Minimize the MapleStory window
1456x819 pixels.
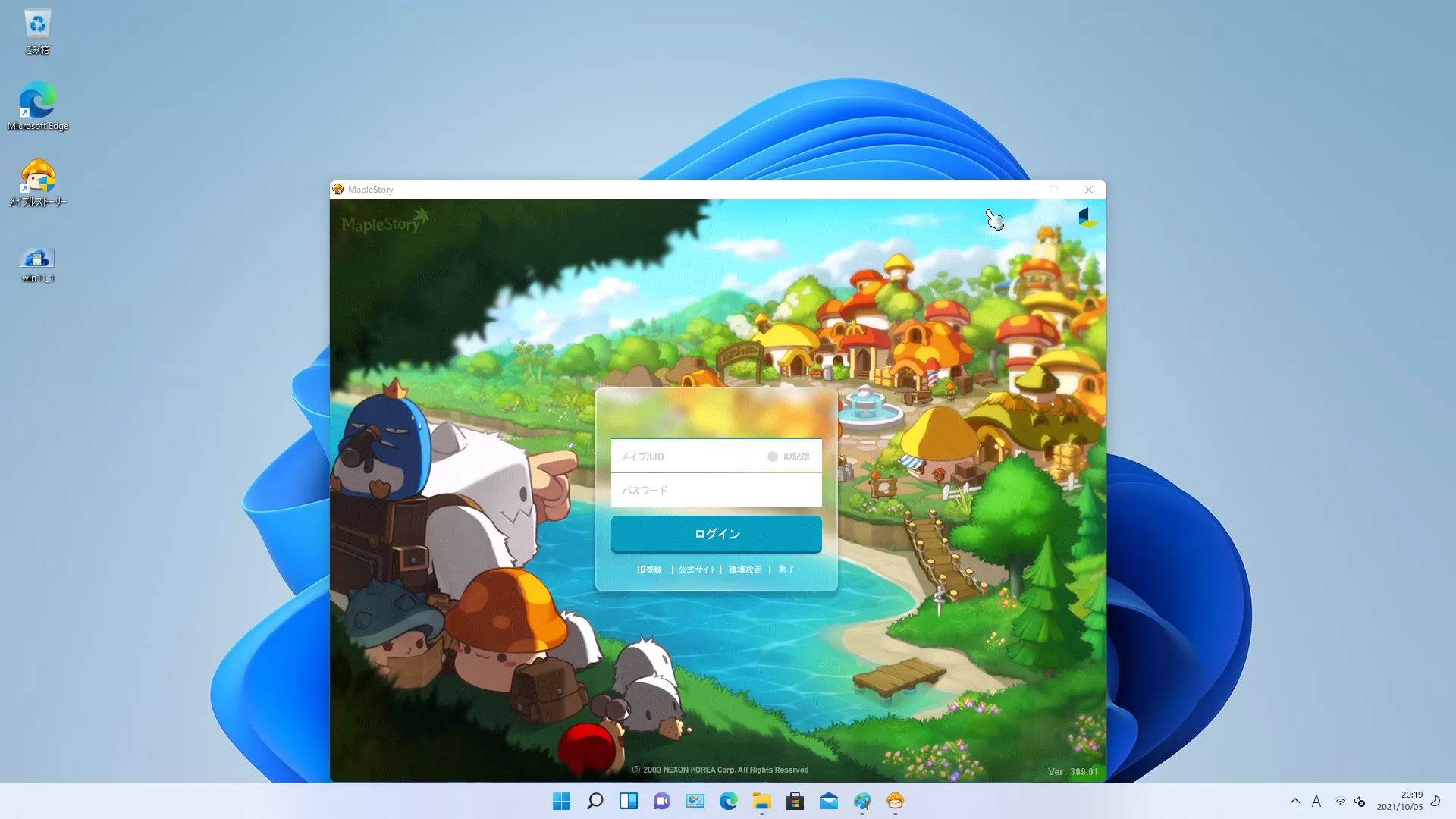pos(1020,190)
